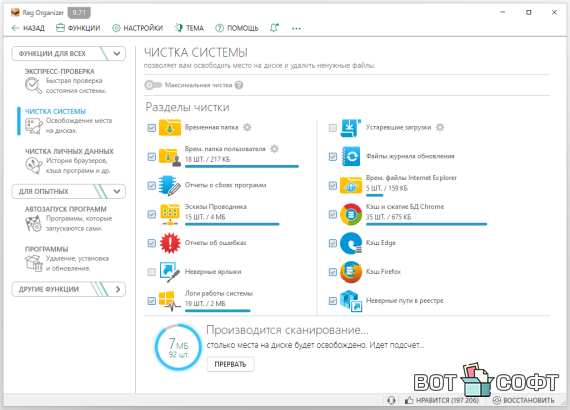Screen dimensions: 570x410
Task: Check the Неверные ярлыки checkbox
Action: [x=152, y=272]
